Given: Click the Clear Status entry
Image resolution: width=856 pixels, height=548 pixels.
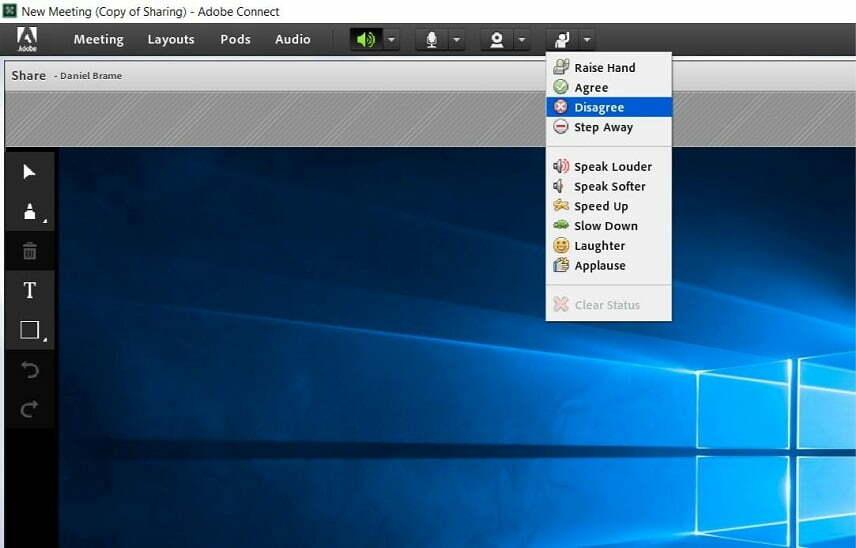Looking at the screenshot, I should coord(609,305).
